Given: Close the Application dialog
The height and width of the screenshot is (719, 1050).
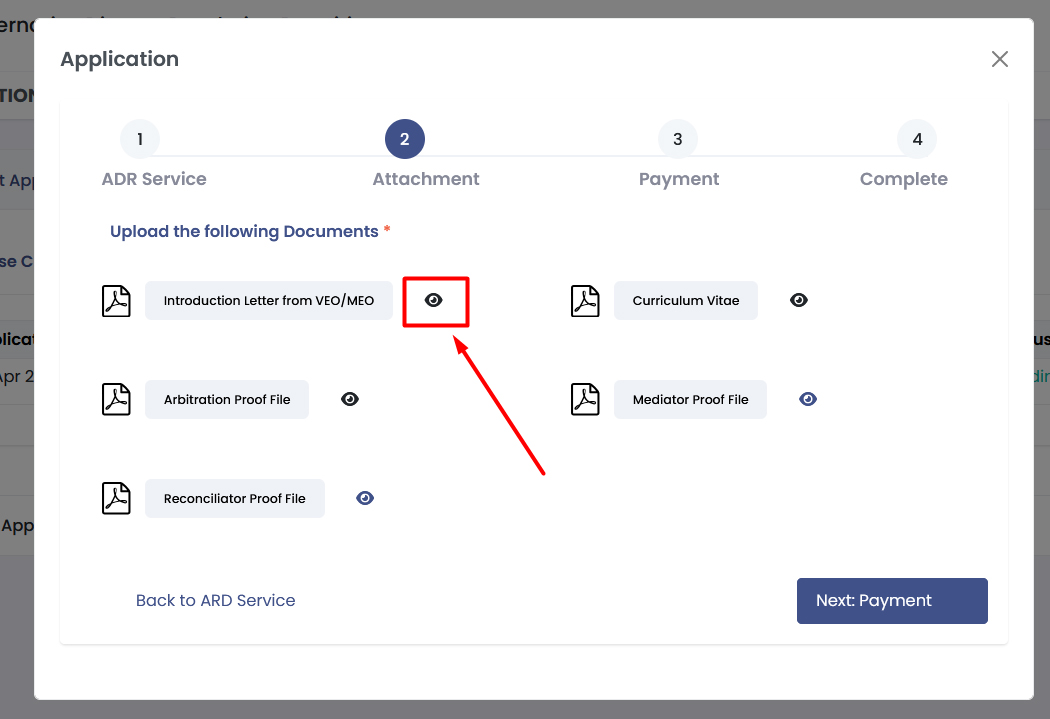Looking at the screenshot, I should pos(999,59).
